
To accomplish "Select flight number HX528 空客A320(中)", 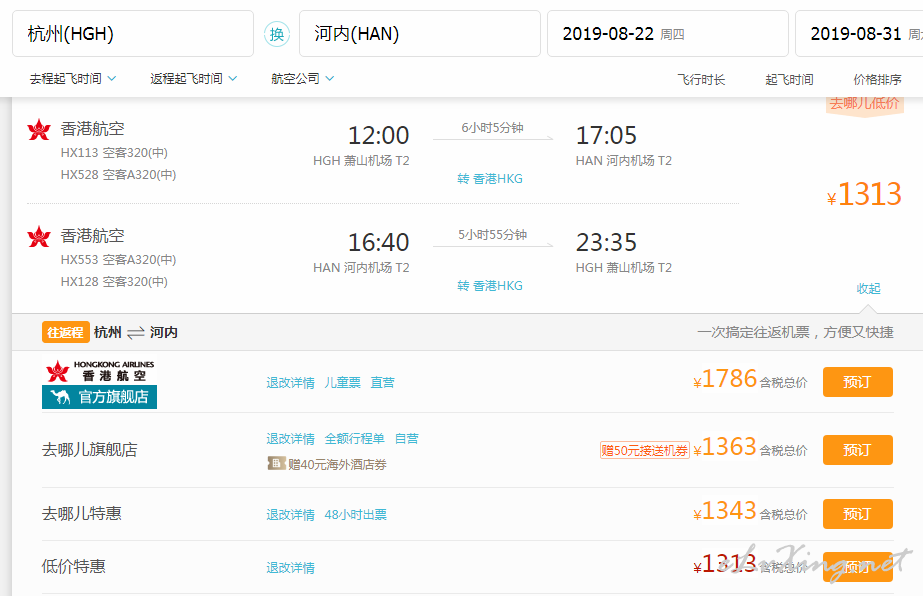I will click(x=118, y=175).
